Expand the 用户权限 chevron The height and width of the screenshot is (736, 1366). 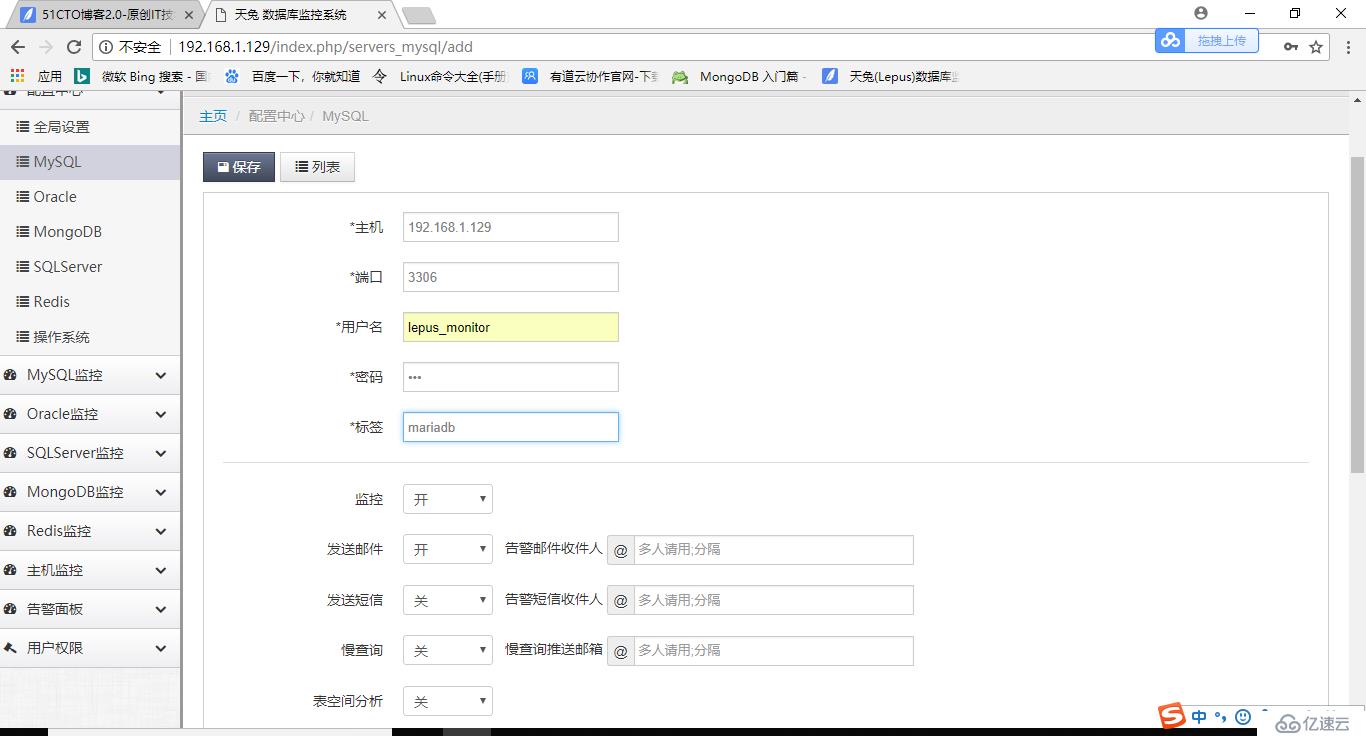coord(161,648)
